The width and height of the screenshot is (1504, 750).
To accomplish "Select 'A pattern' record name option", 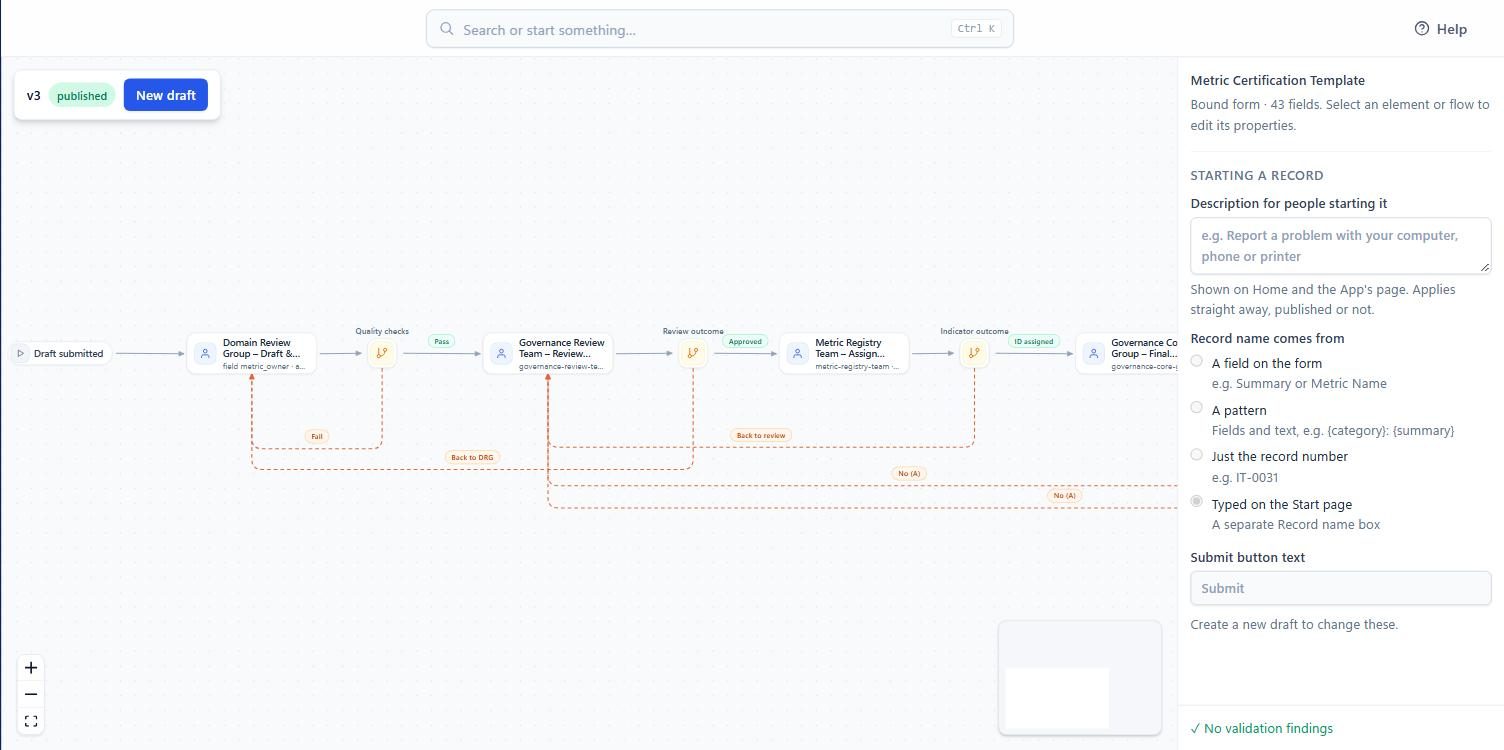I will tap(1196, 408).
